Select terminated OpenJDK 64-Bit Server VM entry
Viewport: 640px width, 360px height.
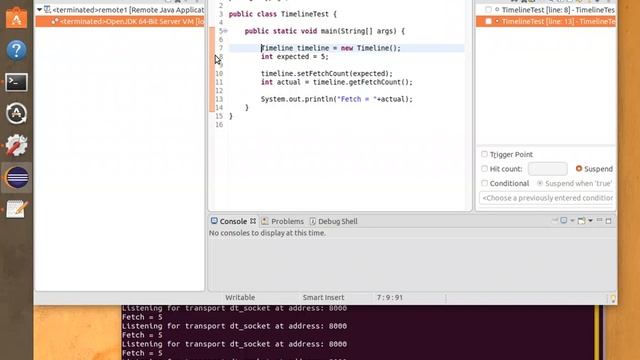click(x=120, y=21)
